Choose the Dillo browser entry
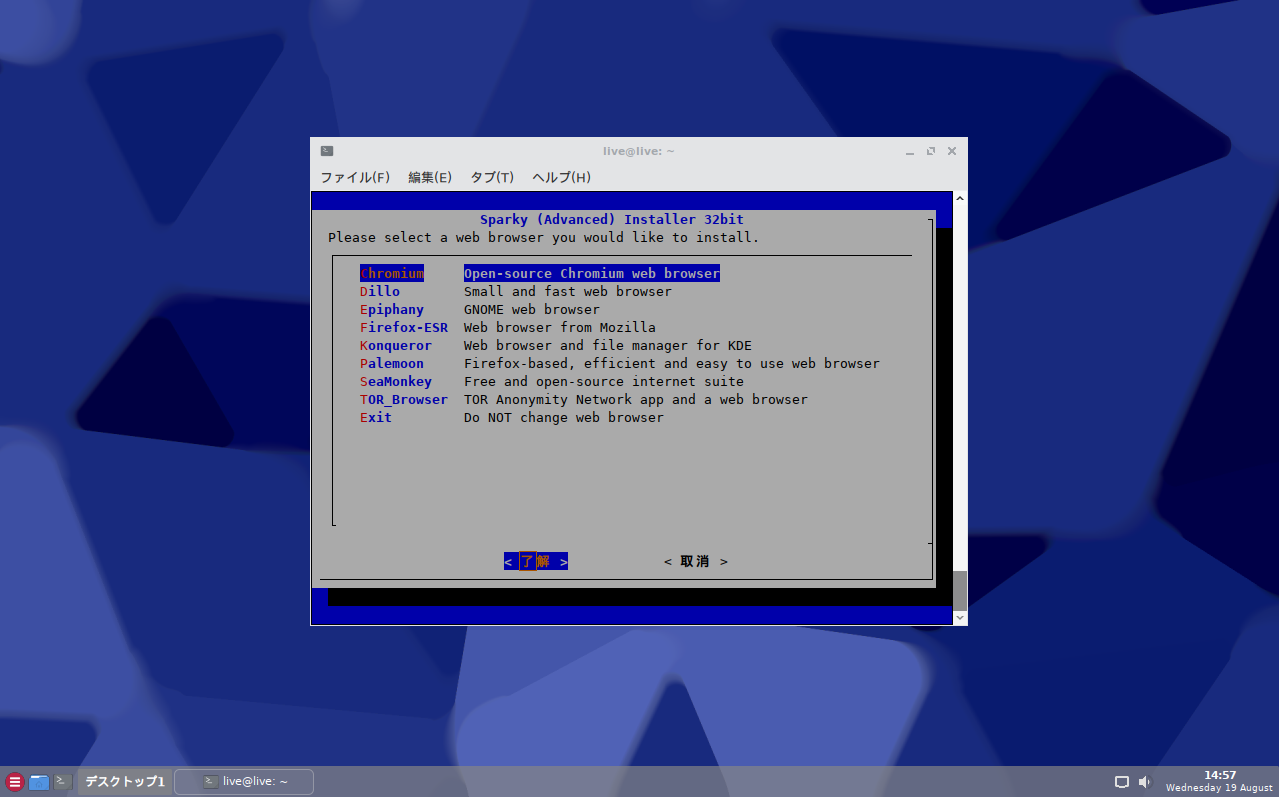Screen dimensions: 1279x797 coord(380,291)
